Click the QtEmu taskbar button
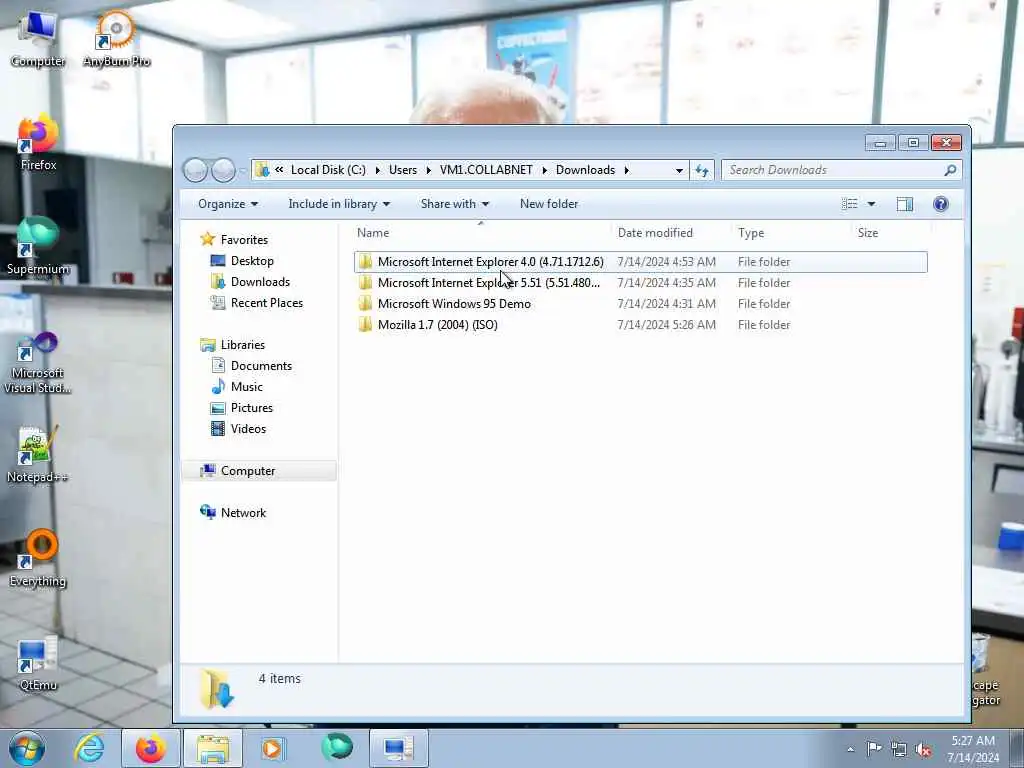1024x768 pixels. point(399,748)
